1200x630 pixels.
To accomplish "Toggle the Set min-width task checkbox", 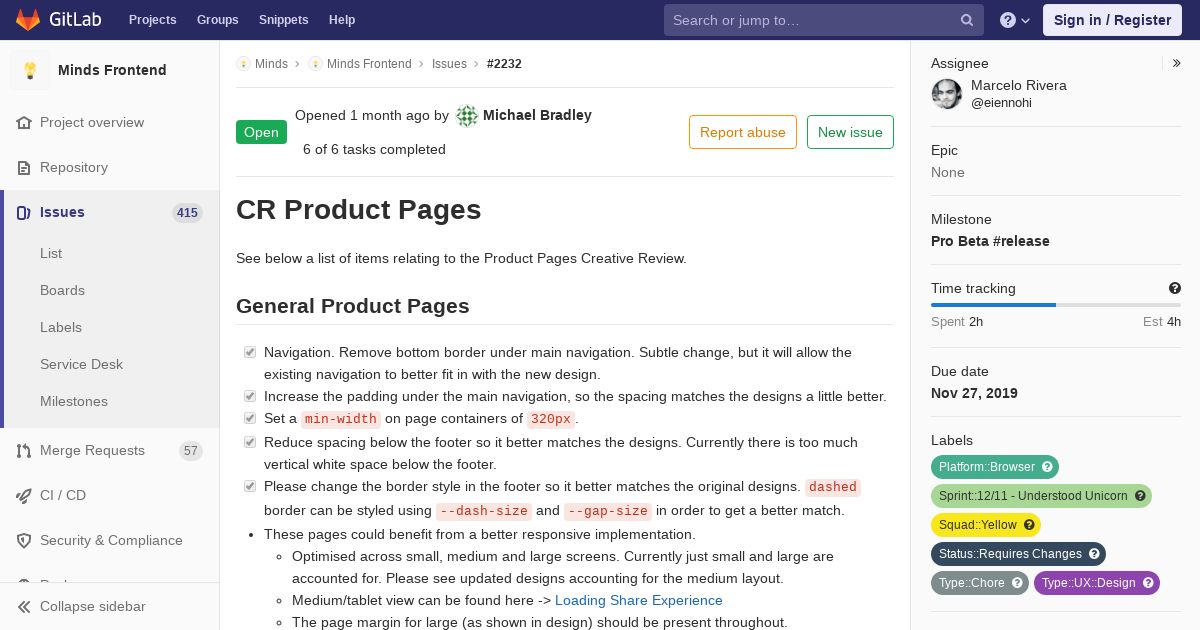I will [x=250, y=418].
